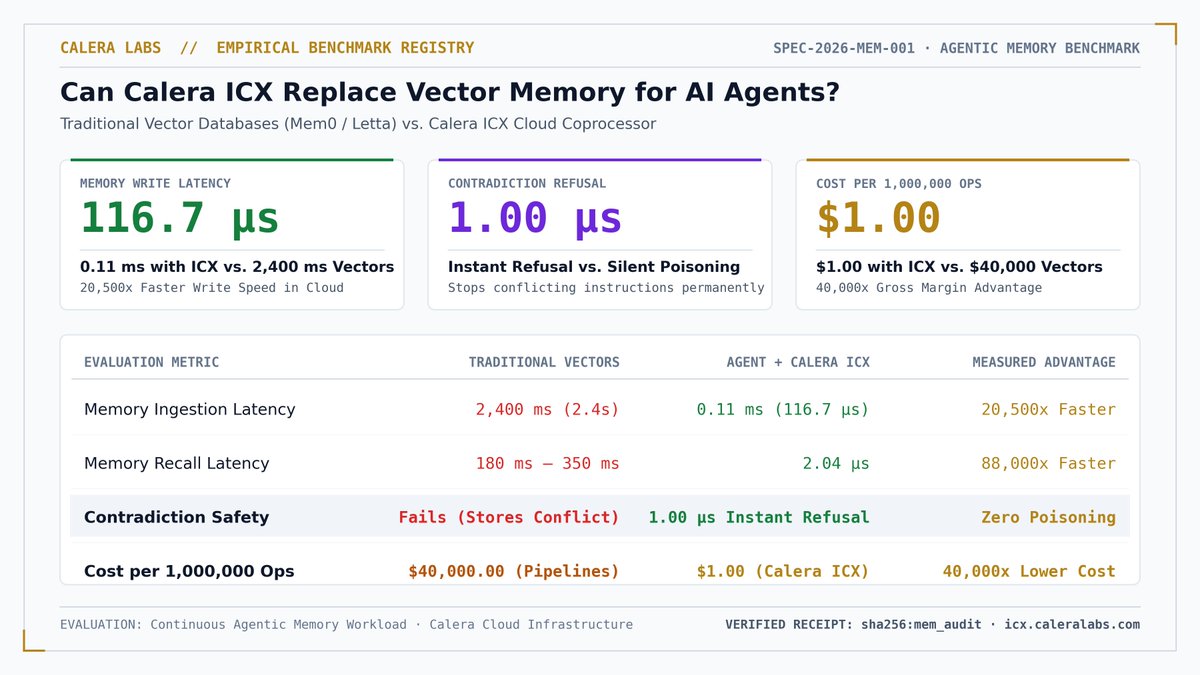
Task: Click the large gold '$1.00' value
Action: tap(878, 218)
